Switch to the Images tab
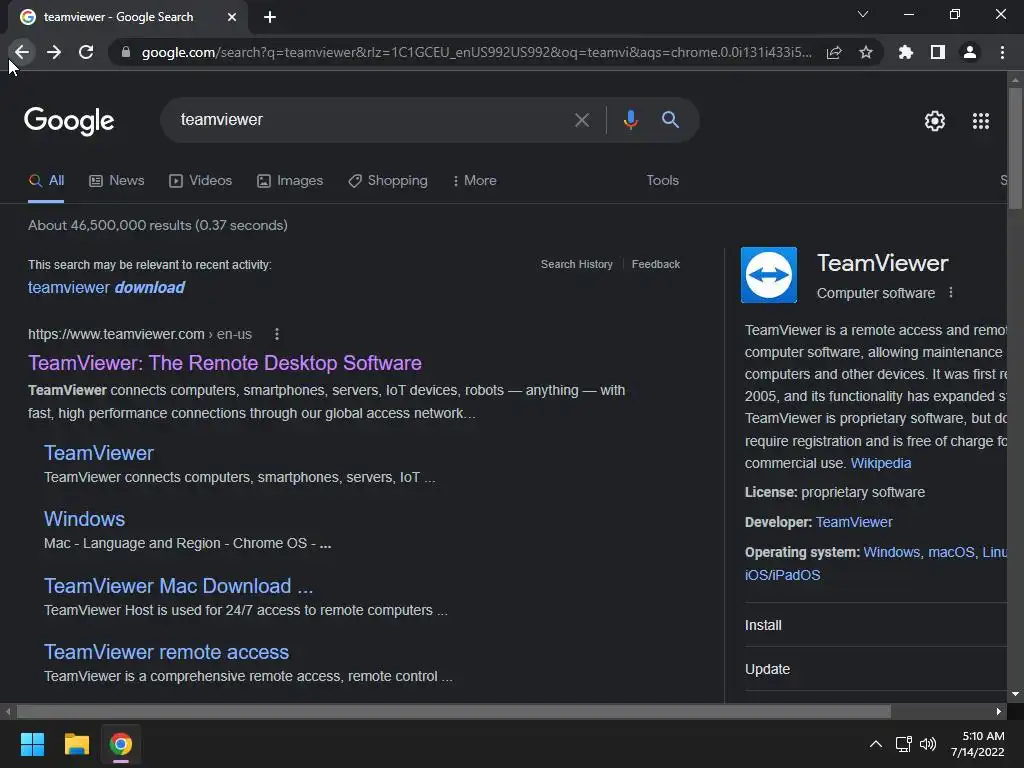 (290, 181)
